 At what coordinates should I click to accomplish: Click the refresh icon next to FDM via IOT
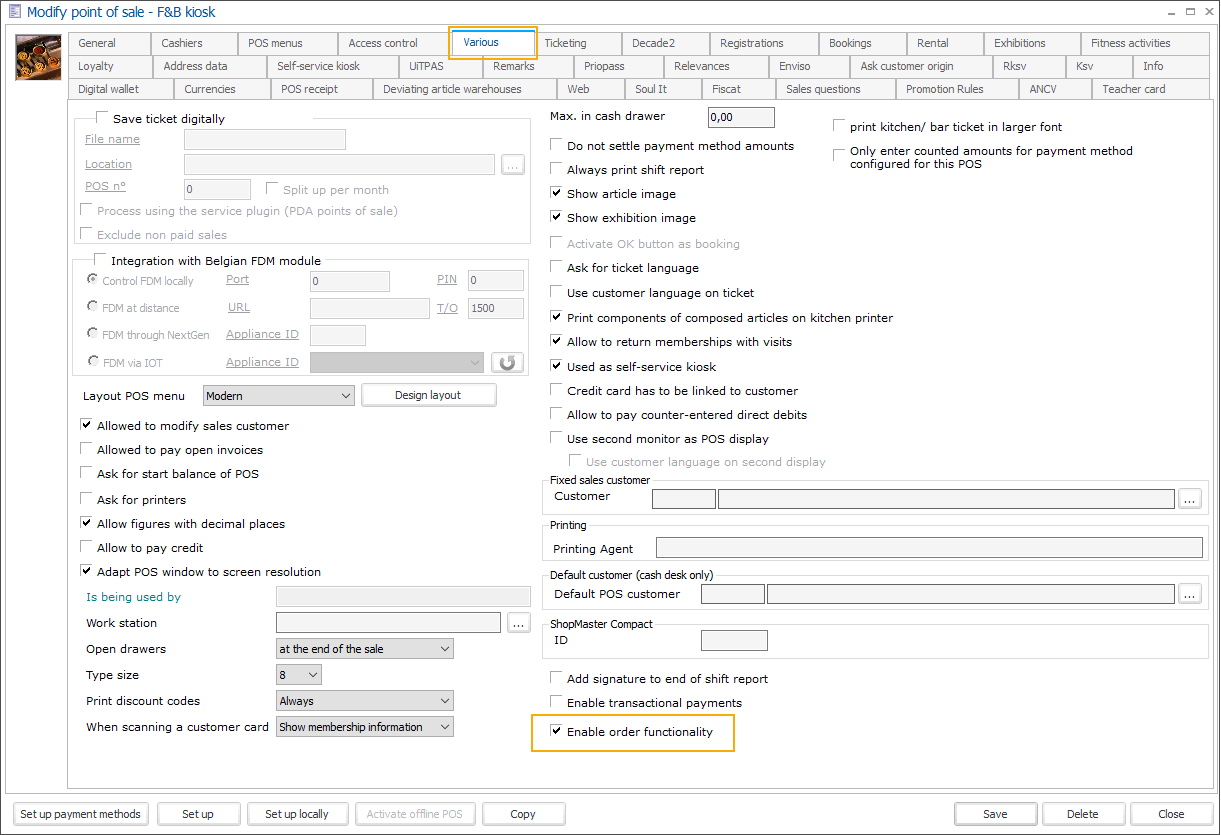(508, 362)
